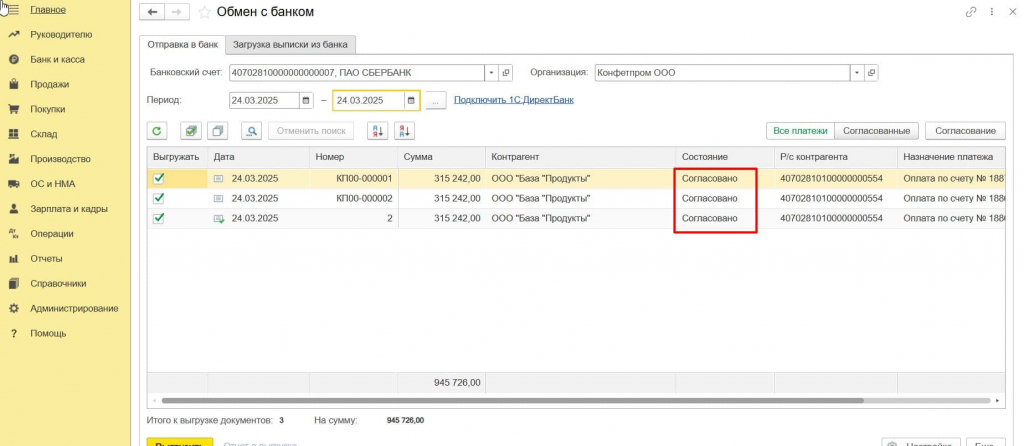Select the total 945 726,00 in table footer
Image resolution: width=1024 pixels, height=446 pixels.
click(x=441, y=383)
